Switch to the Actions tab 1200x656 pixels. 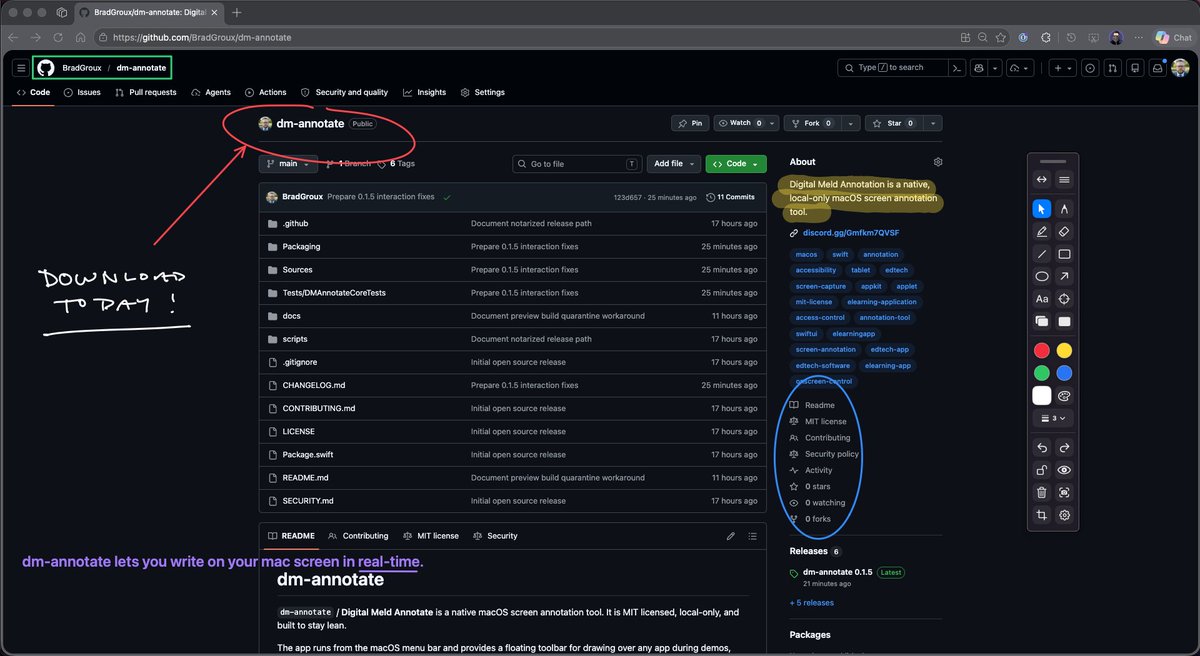[266, 92]
